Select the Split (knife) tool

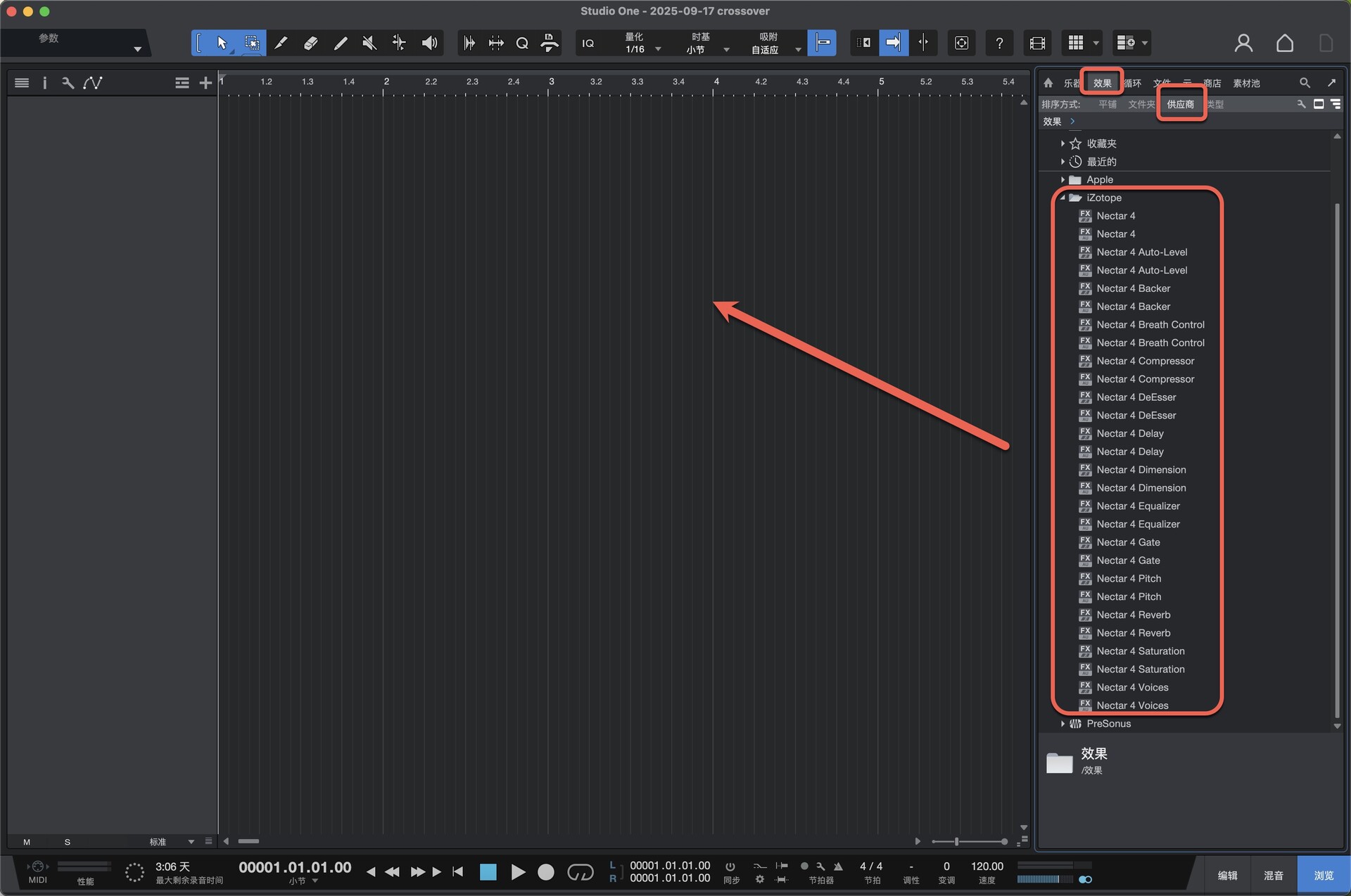tap(281, 43)
